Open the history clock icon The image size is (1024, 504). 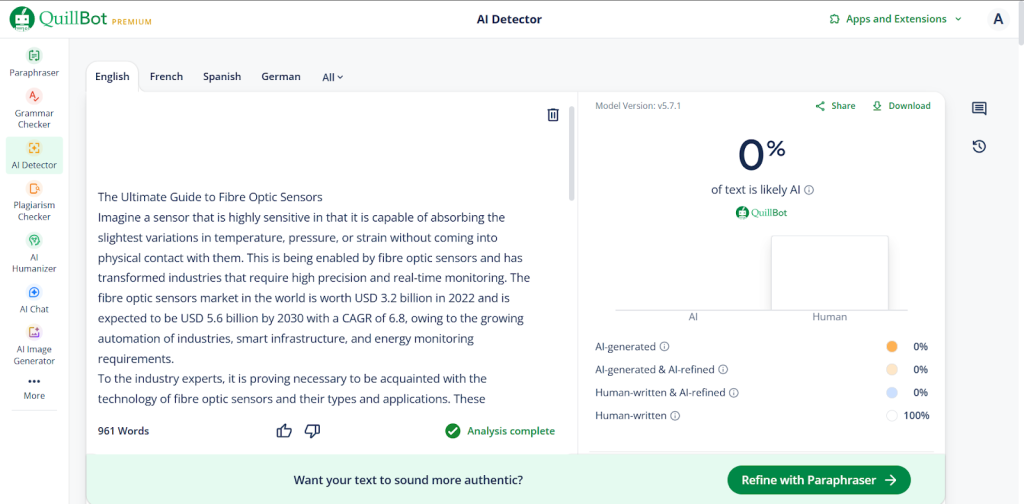tap(979, 147)
